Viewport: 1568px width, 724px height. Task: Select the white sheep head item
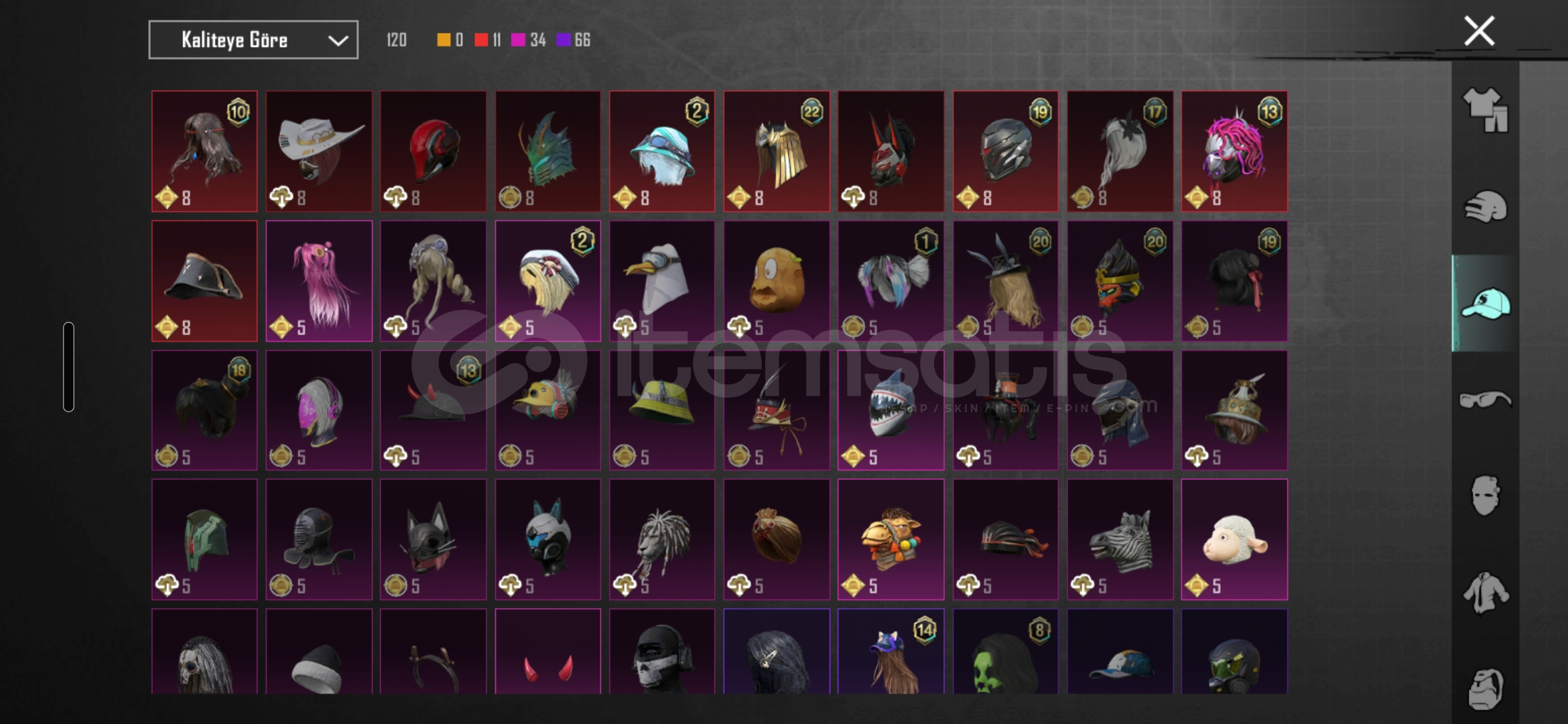click(1234, 540)
